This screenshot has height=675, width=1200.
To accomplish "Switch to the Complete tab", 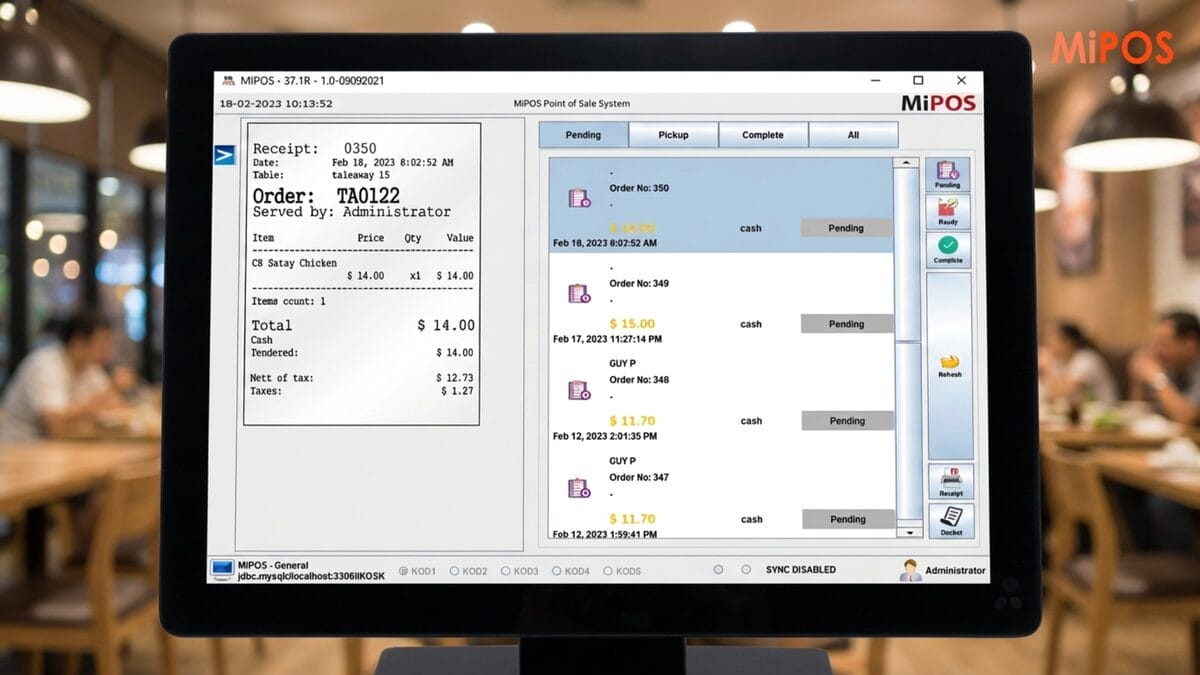I will coord(763,135).
